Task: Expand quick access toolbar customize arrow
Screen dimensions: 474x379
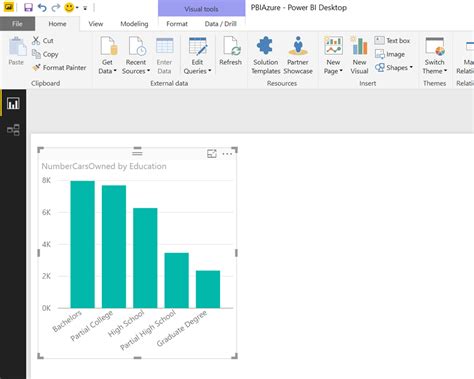Action: [x=85, y=8]
